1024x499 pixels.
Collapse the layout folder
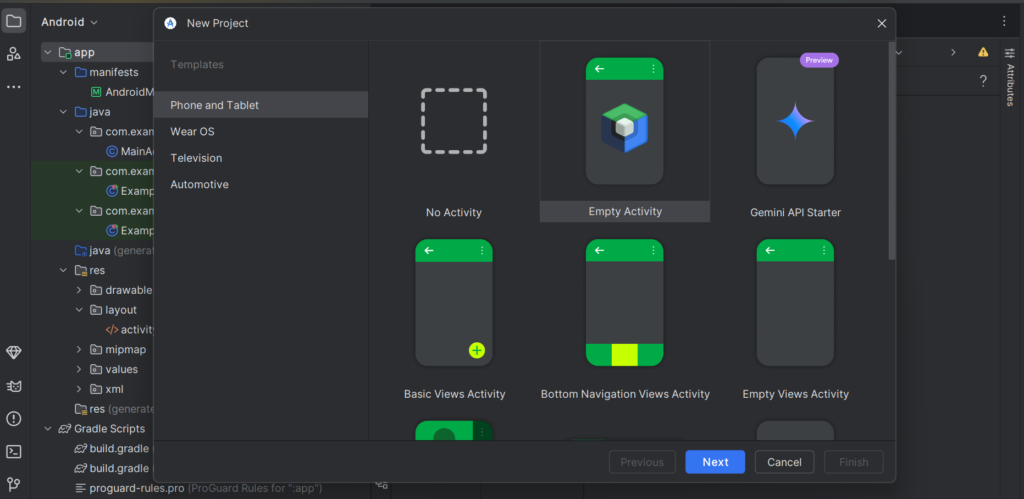click(79, 310)
